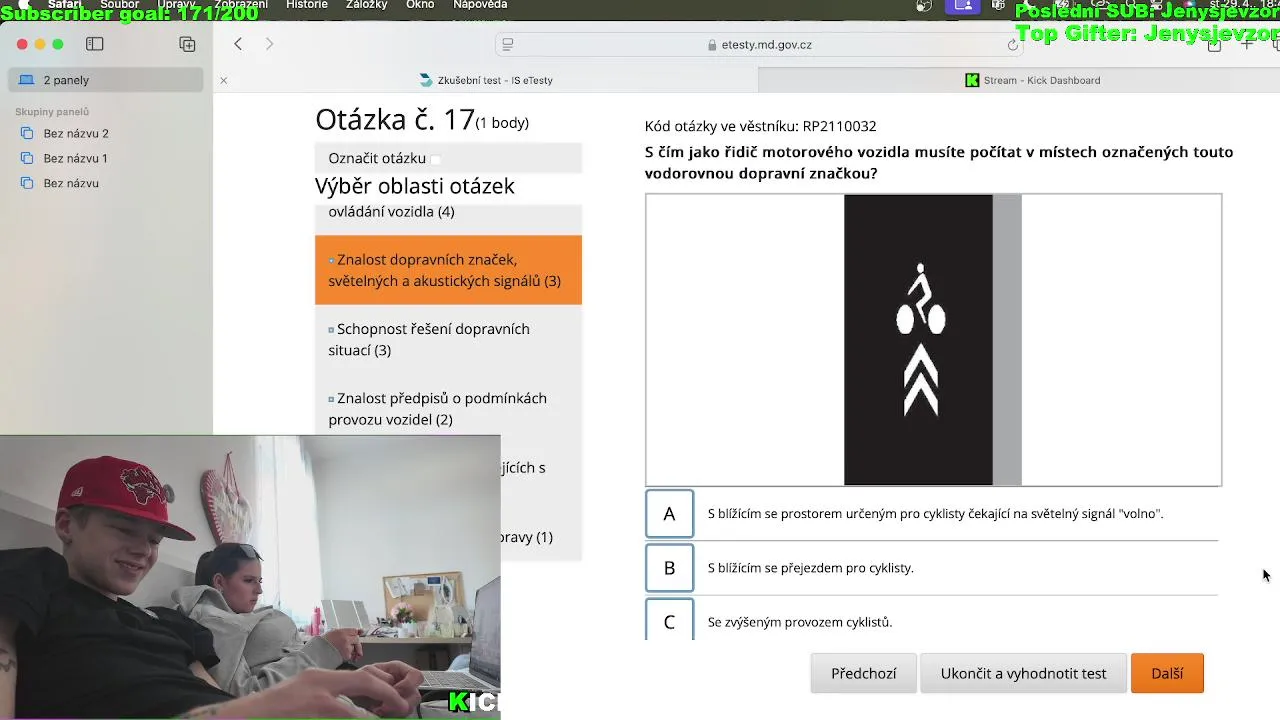
Task: Click the question code RP2110032 text
Action: point(839,126)
